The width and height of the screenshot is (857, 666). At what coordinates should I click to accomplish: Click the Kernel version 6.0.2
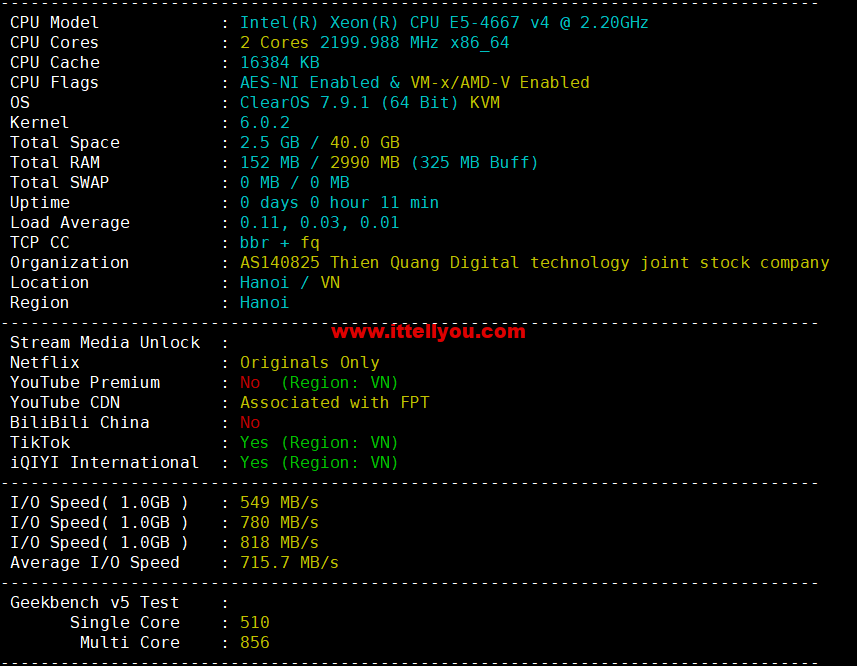(x=264, y=122)
